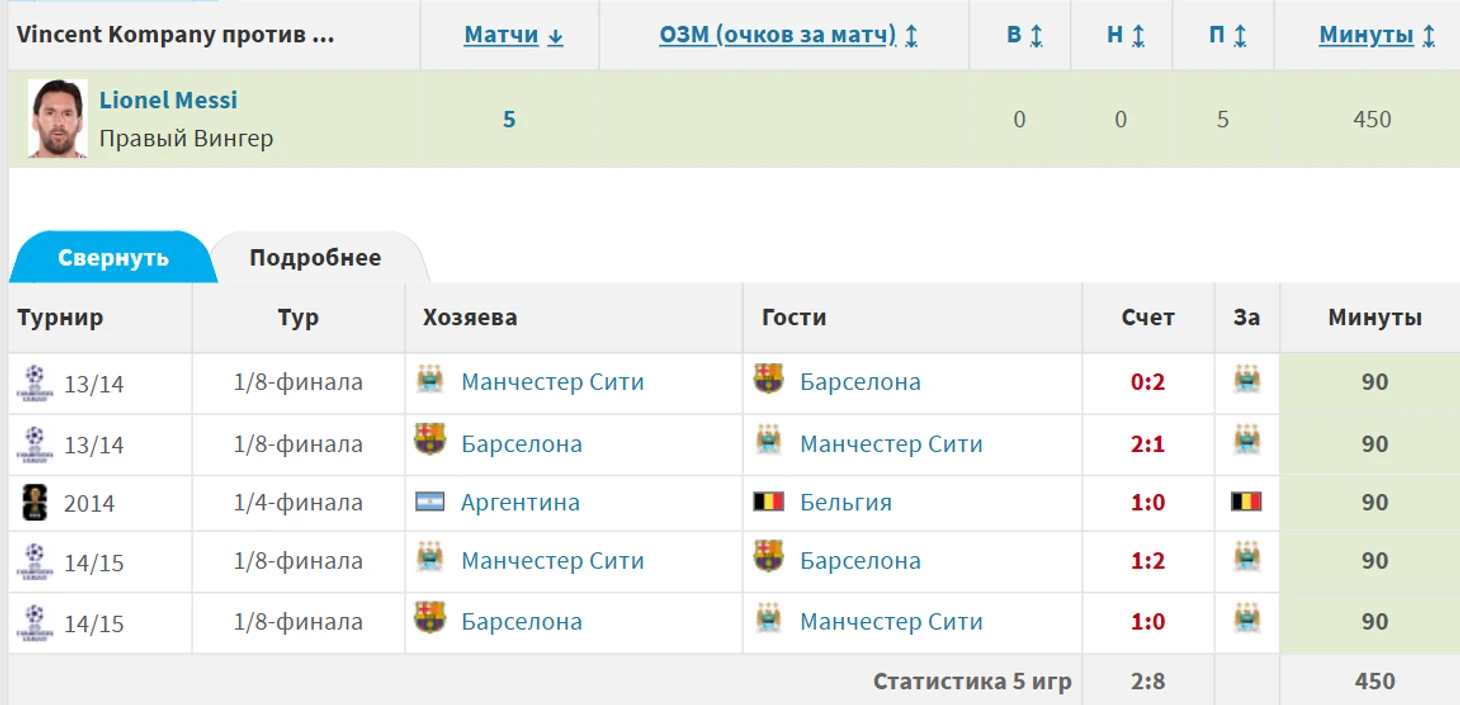Click World Cup trophy icon for 2014
The width and height of the screenshot is (1460, 705).
coord(35,502)
